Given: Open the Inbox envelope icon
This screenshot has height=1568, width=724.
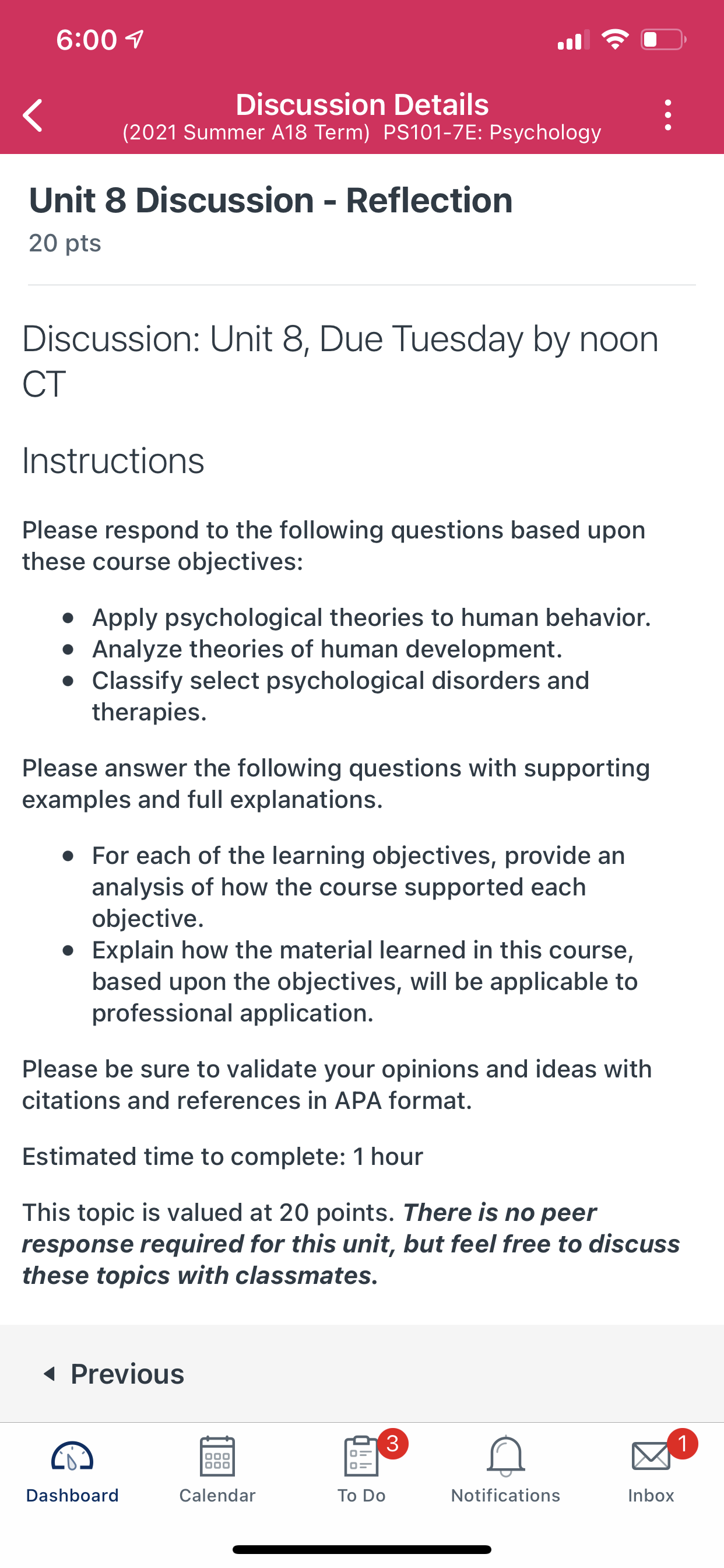Looking at the screenshot, I should tap(651, 1457).
